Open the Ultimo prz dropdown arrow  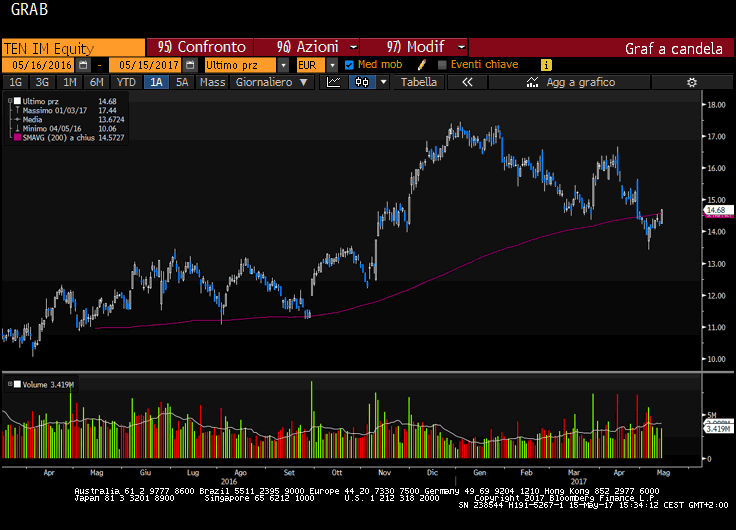(x=283, y=65)
